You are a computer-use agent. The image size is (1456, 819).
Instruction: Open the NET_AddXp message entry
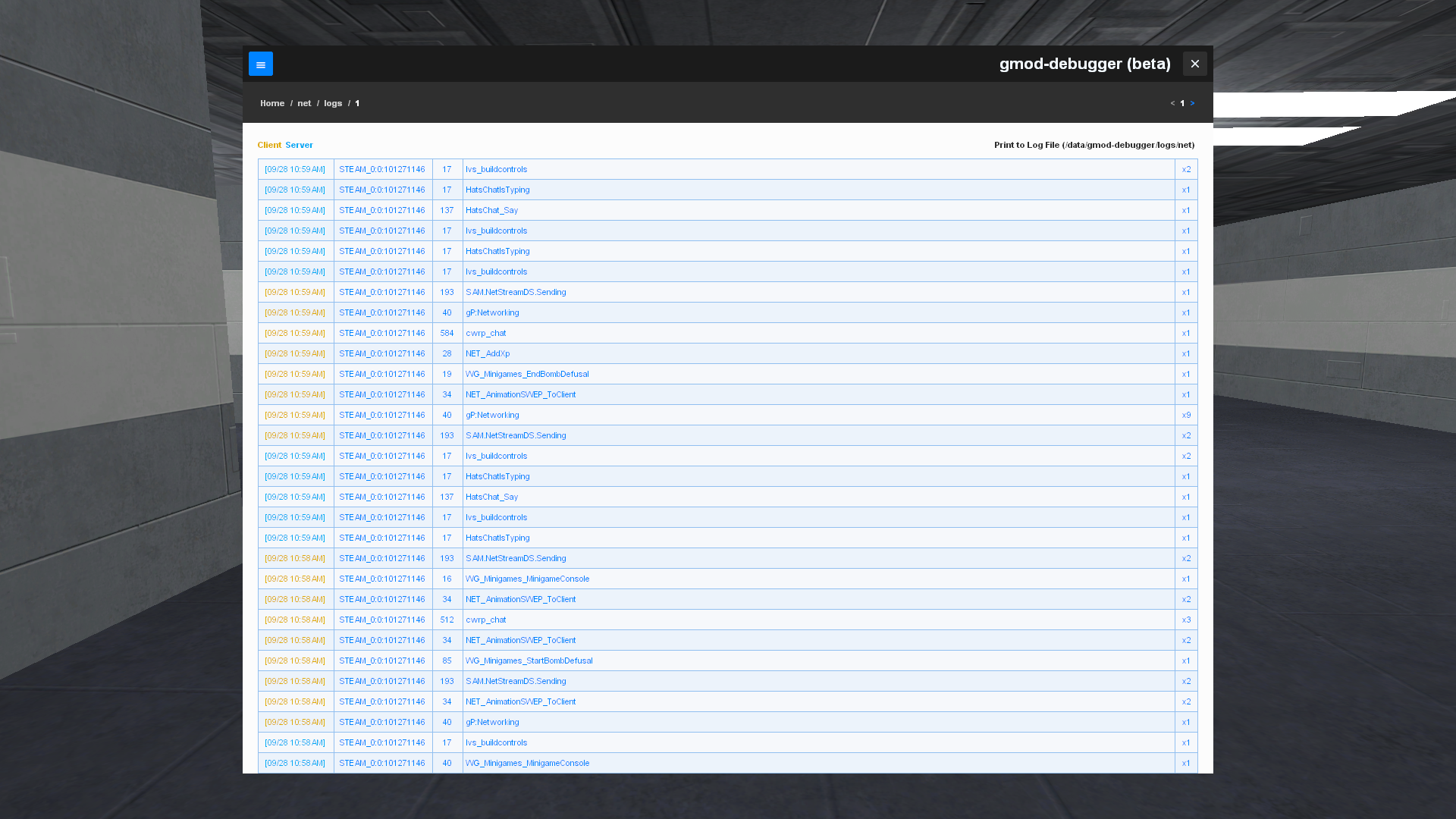click(488, 353)
